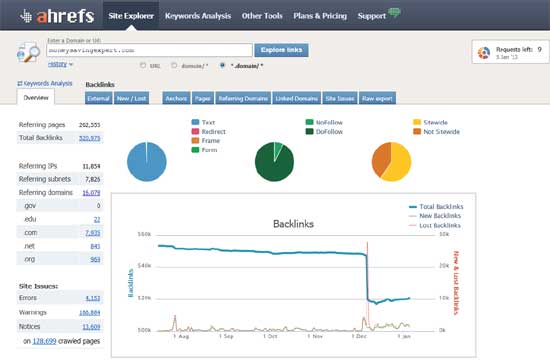The image size is (550, 361).
Task: Expand the History dropdown
Action: (60, 64)
